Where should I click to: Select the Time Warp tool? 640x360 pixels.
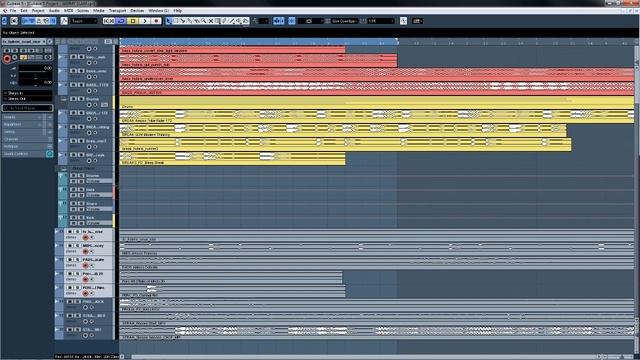(x=218, y=21)
